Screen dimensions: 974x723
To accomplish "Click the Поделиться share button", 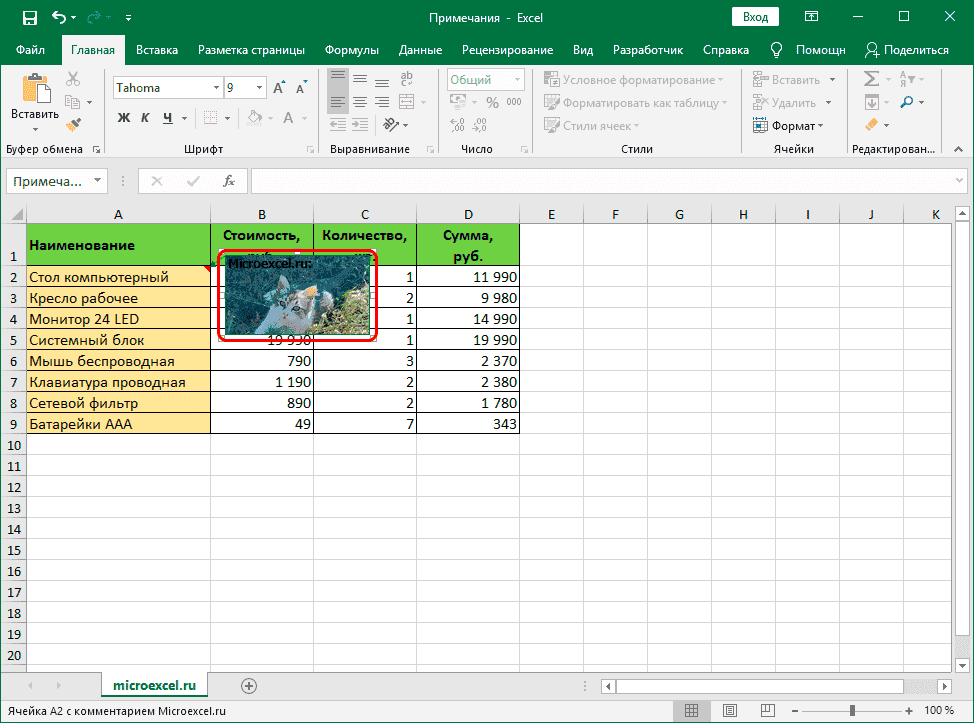I will pyautogui.click(x=907, y=50).
